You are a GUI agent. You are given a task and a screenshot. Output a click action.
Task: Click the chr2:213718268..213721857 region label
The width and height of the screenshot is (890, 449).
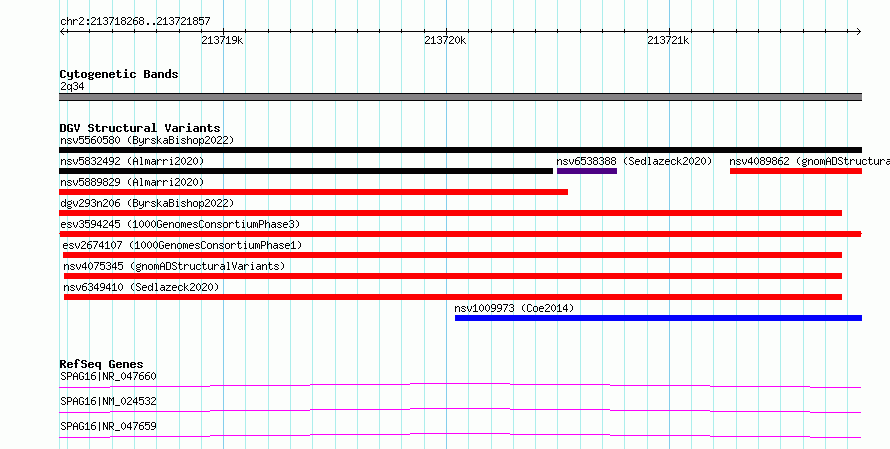click(135, 22)
